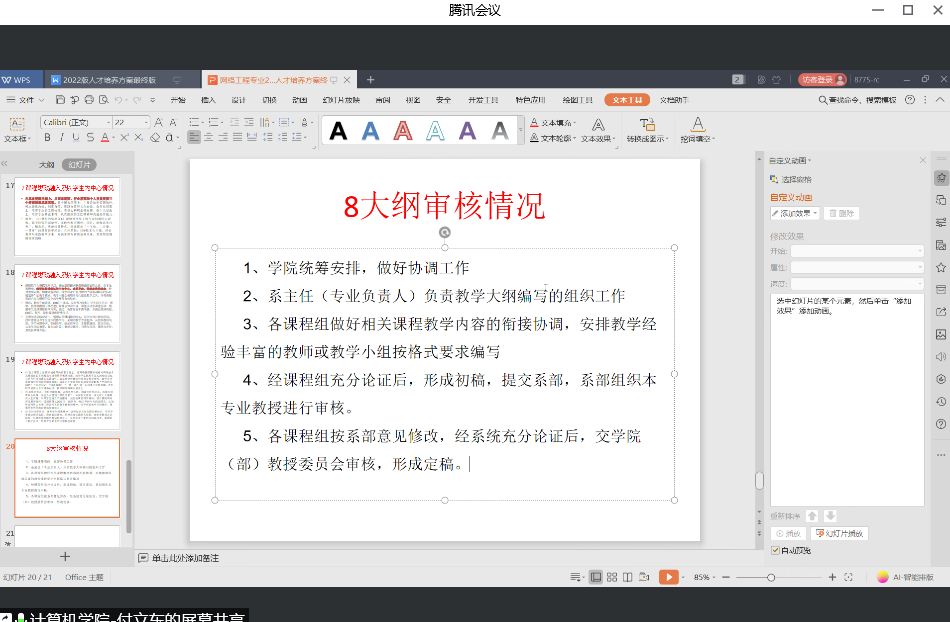The image size is (950, 622).
Task: Enable normal editing view in status bar
Action: click(x=596, y=577)
